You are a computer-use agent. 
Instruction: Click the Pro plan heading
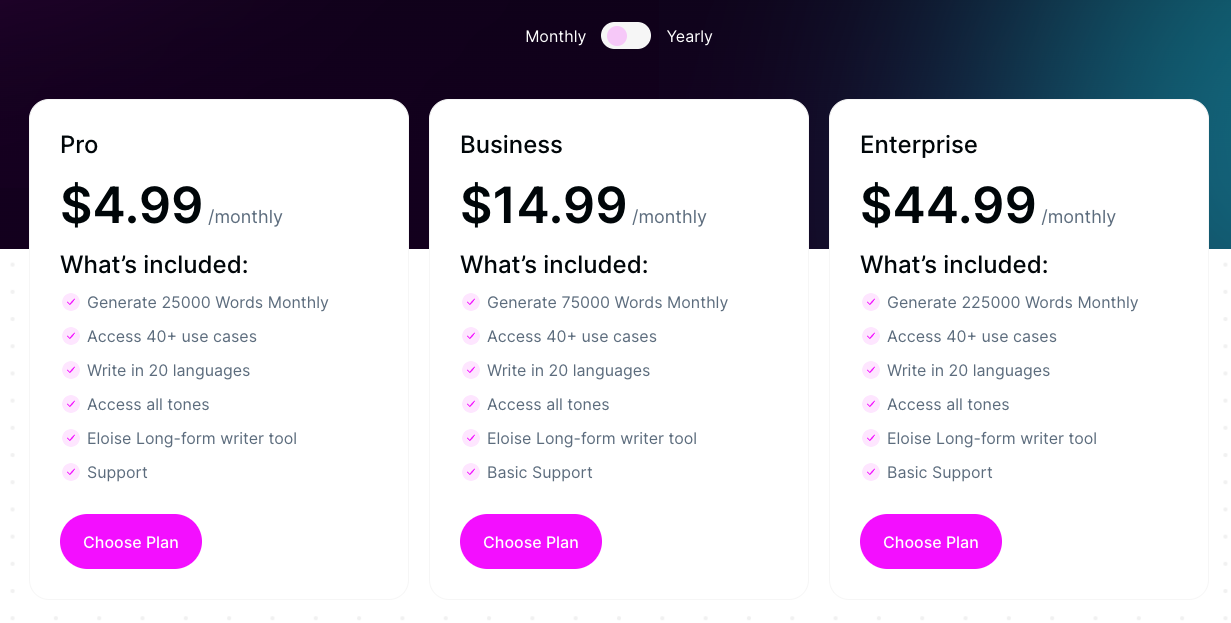click(x=78, y=144)
